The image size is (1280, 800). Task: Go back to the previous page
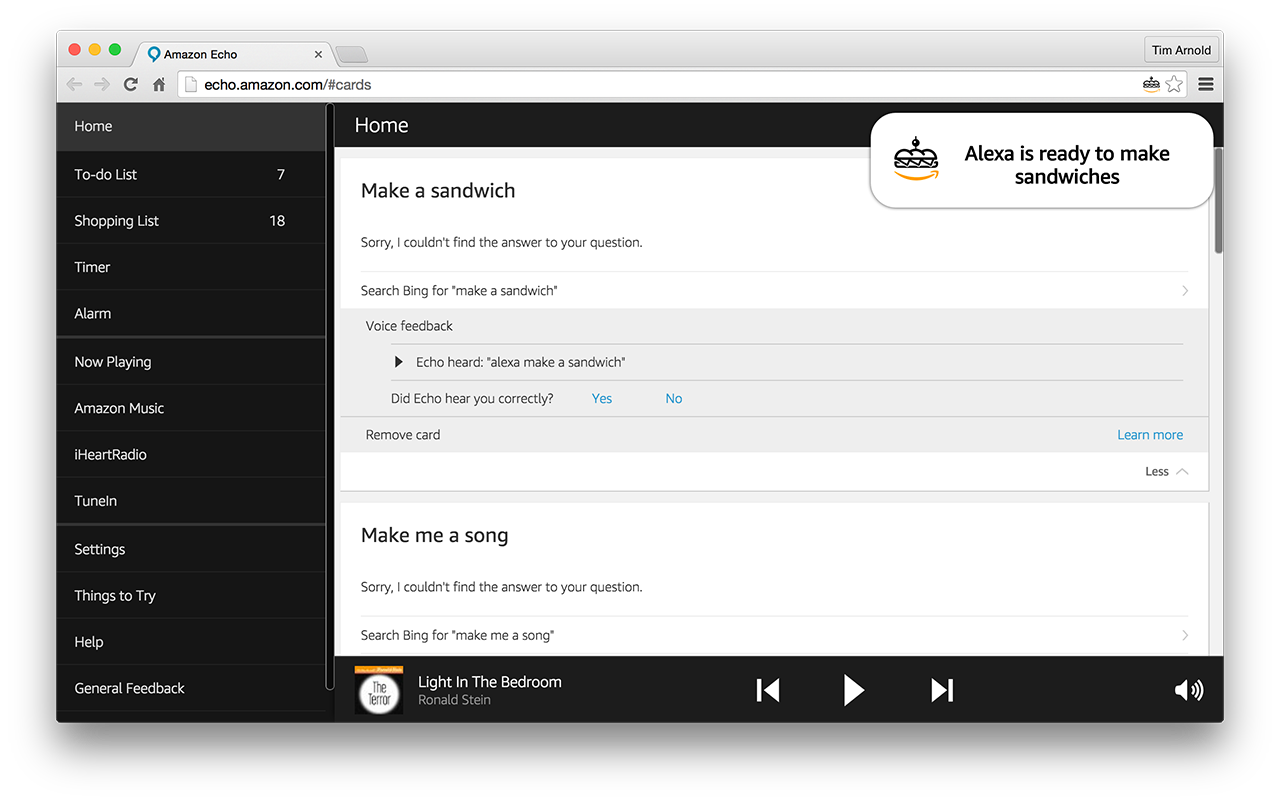74,85
